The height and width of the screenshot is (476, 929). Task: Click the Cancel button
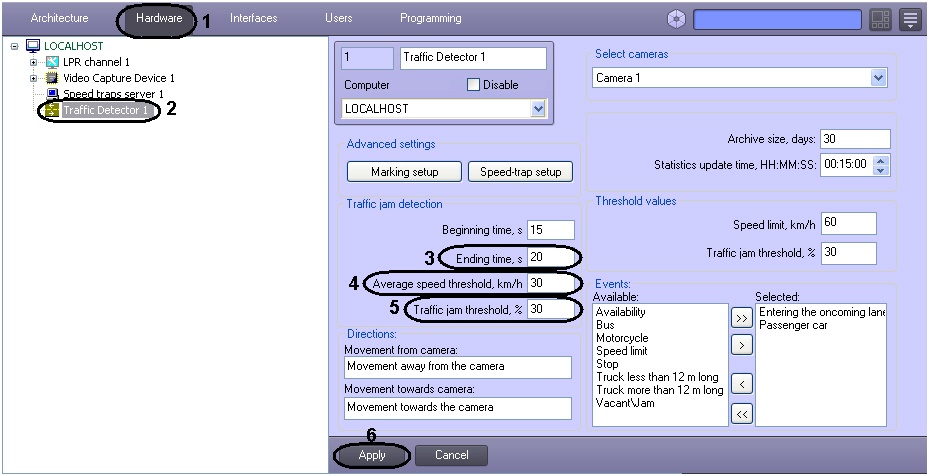(451, 455)
